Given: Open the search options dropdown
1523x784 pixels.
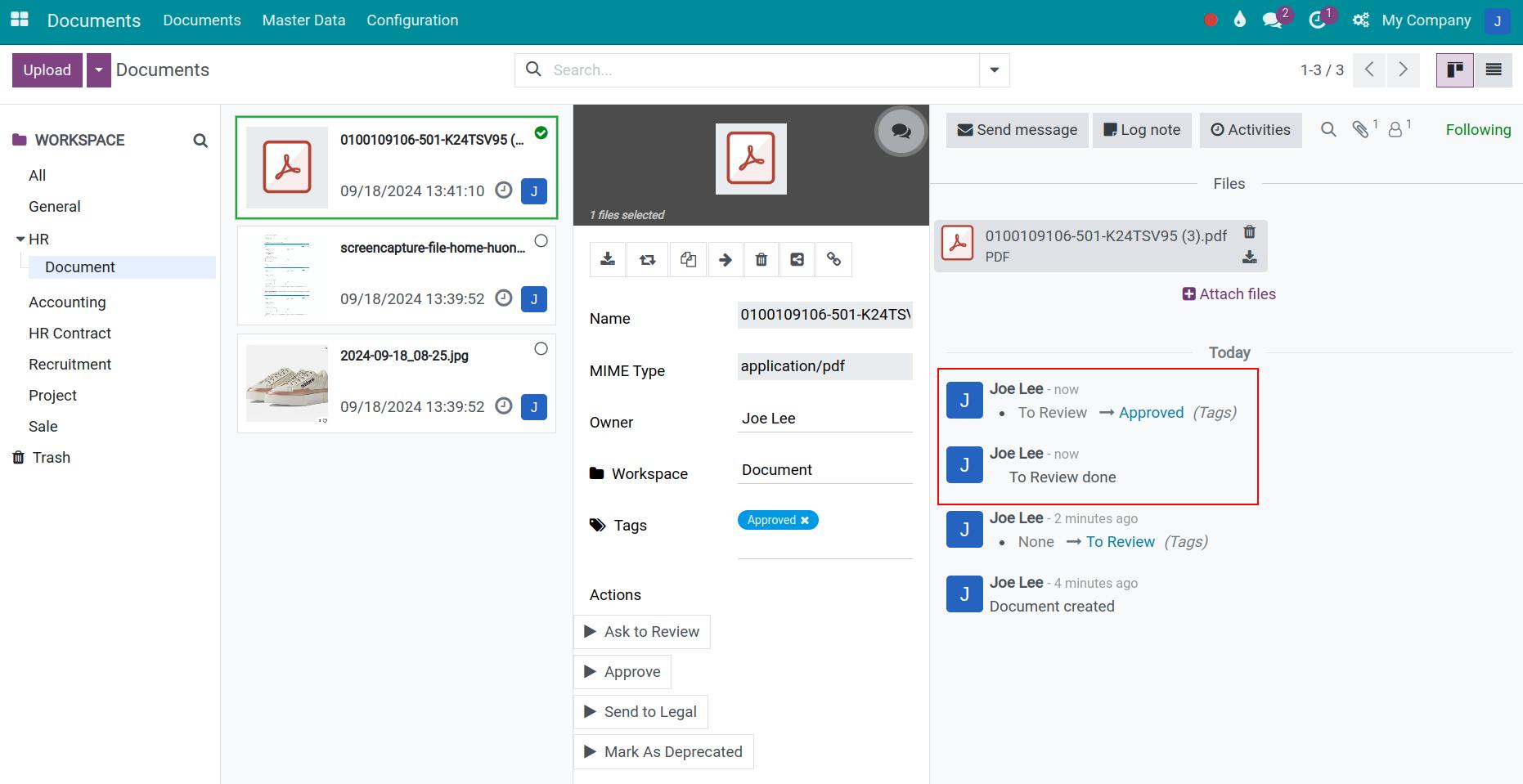Looking at the screenshot, I should point(995,70).
